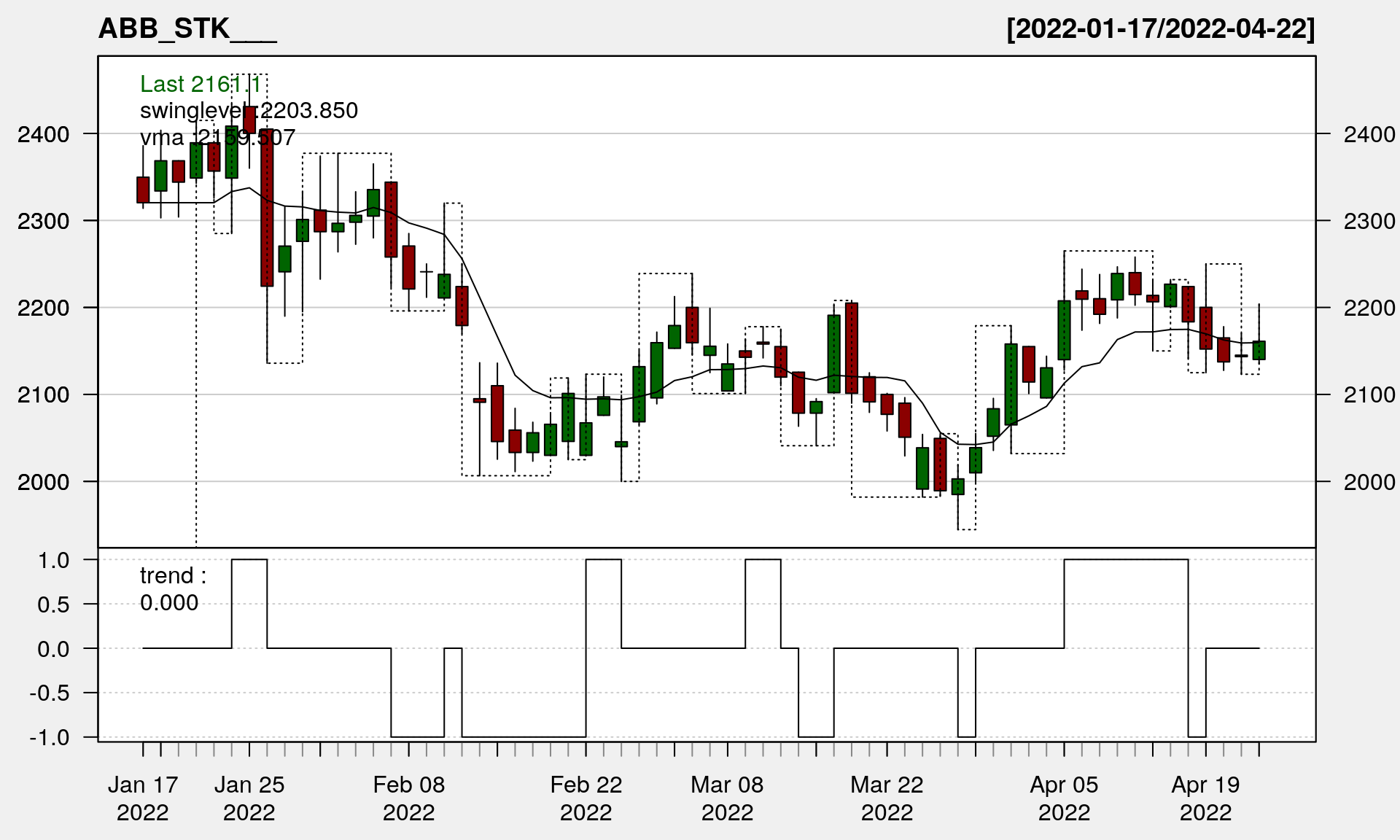This screenshot has height=840, width=1400.
Task: Click the 0.5 trend axis label
Action: (53, 604)
